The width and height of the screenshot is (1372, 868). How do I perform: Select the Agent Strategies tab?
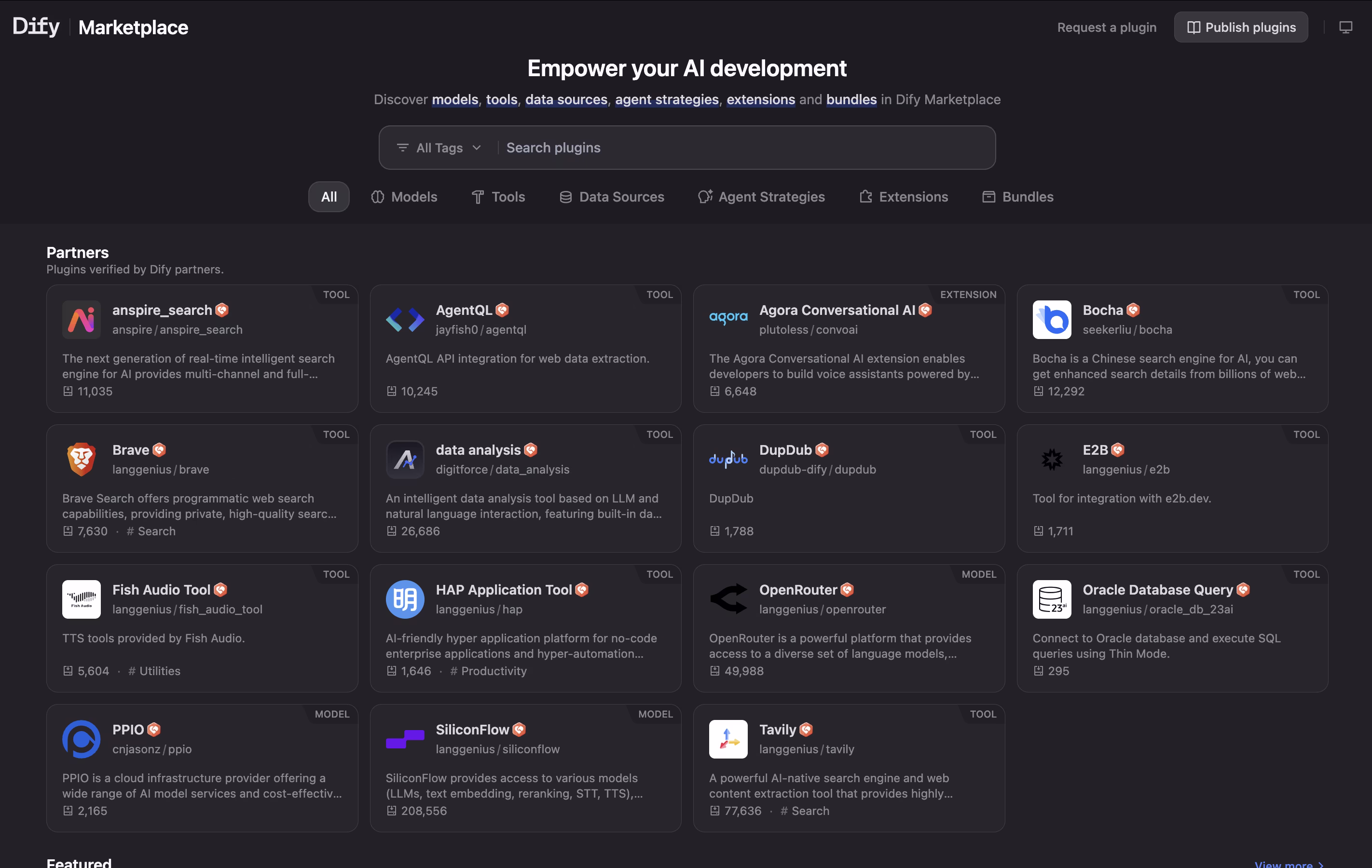(x=761, y=196)
